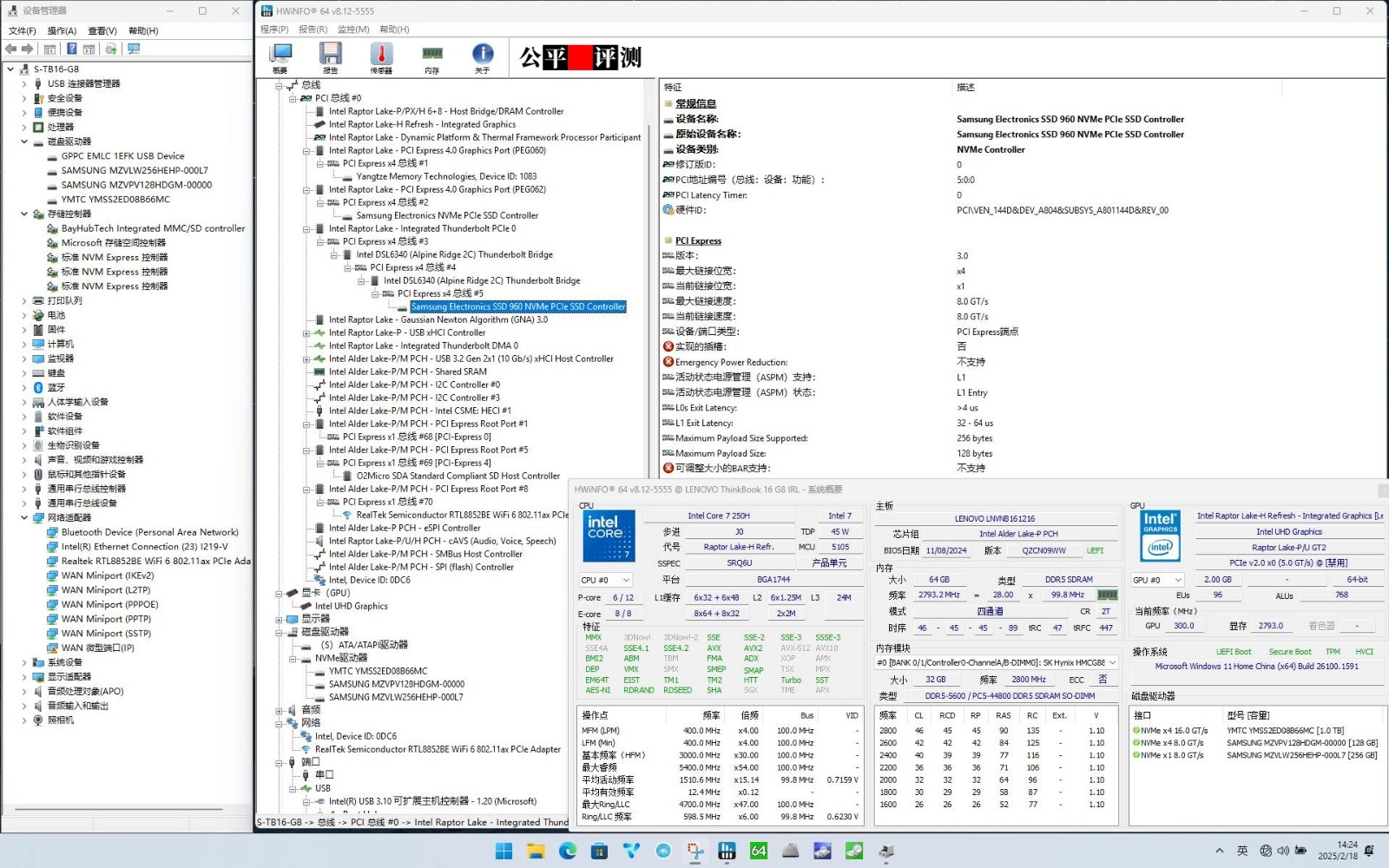Collapse the S-TB16-G8 root node in Device Manager
Viewport: 1389px width, 868px height.
coord(10,69)
